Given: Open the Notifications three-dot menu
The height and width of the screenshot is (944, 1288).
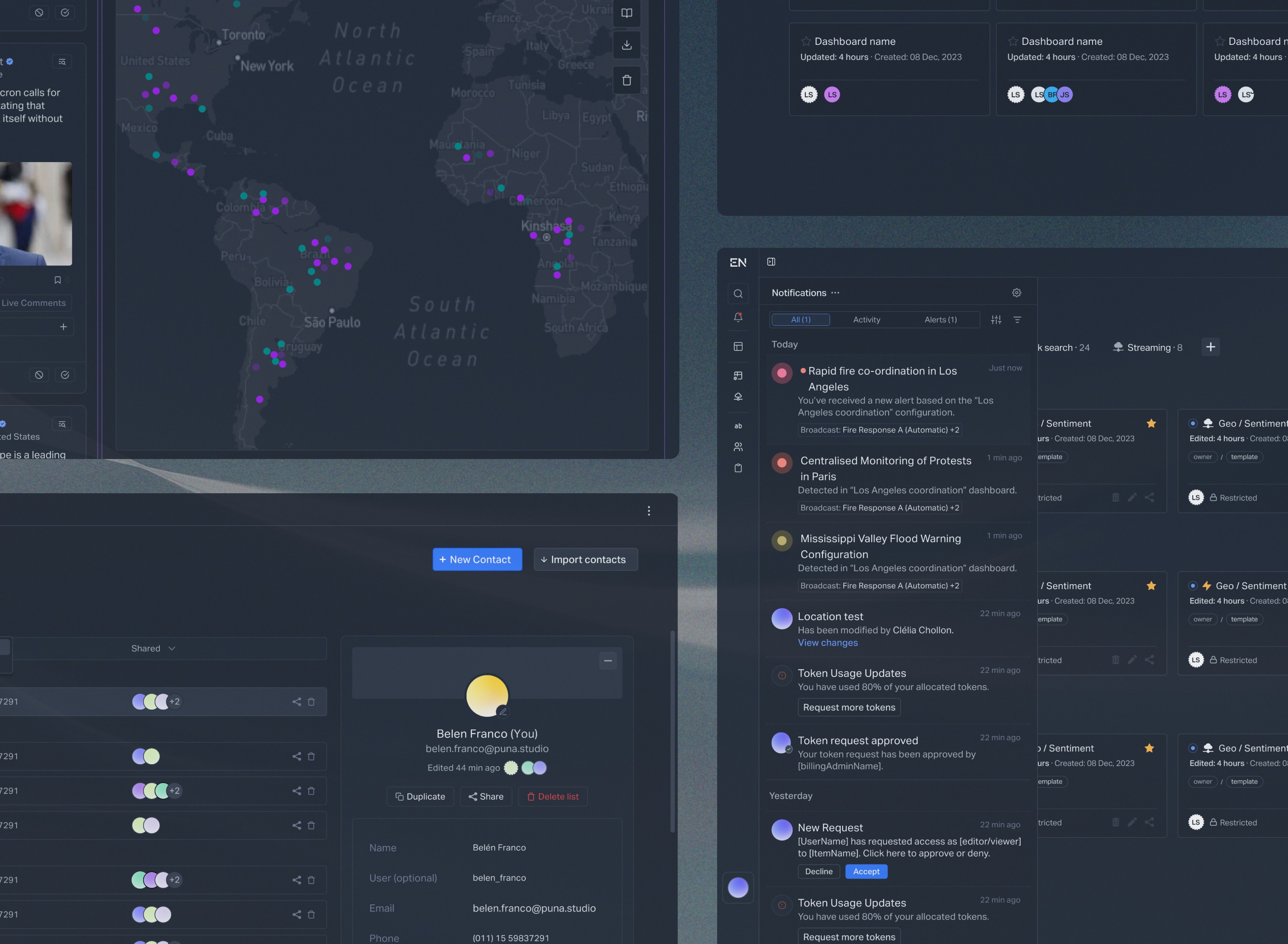Looking at the screenshot, I should [835, 293].
